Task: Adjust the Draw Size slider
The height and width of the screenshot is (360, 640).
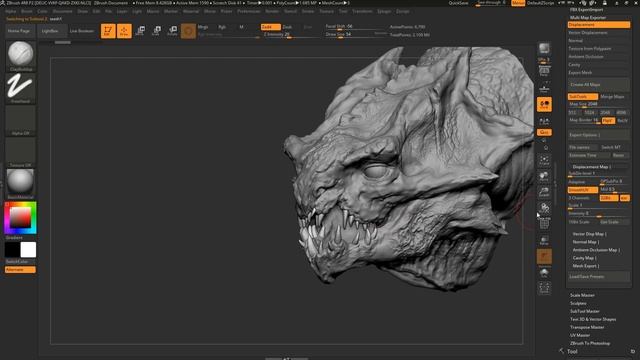Action: 353,35
